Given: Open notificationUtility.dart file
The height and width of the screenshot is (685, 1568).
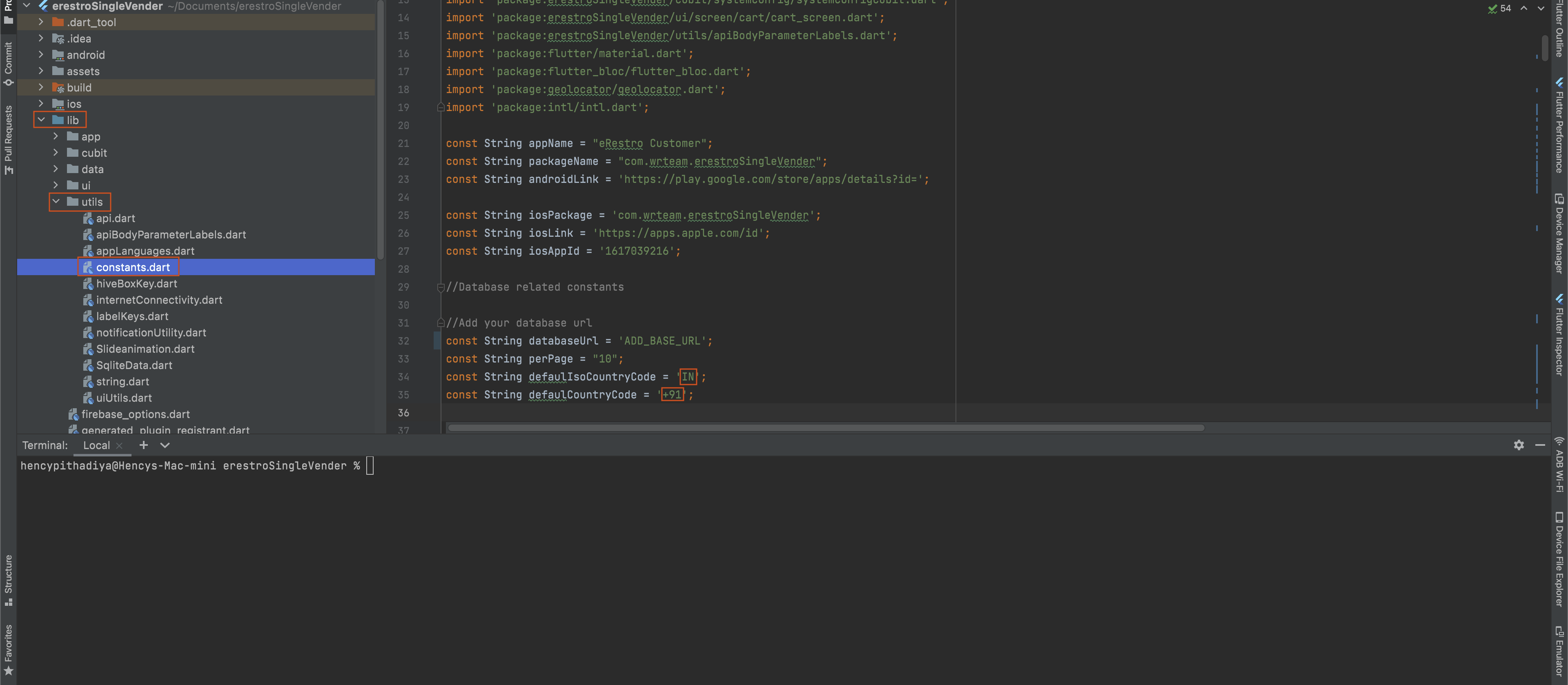Looking at the screenshot, I should tap(151, 333).
